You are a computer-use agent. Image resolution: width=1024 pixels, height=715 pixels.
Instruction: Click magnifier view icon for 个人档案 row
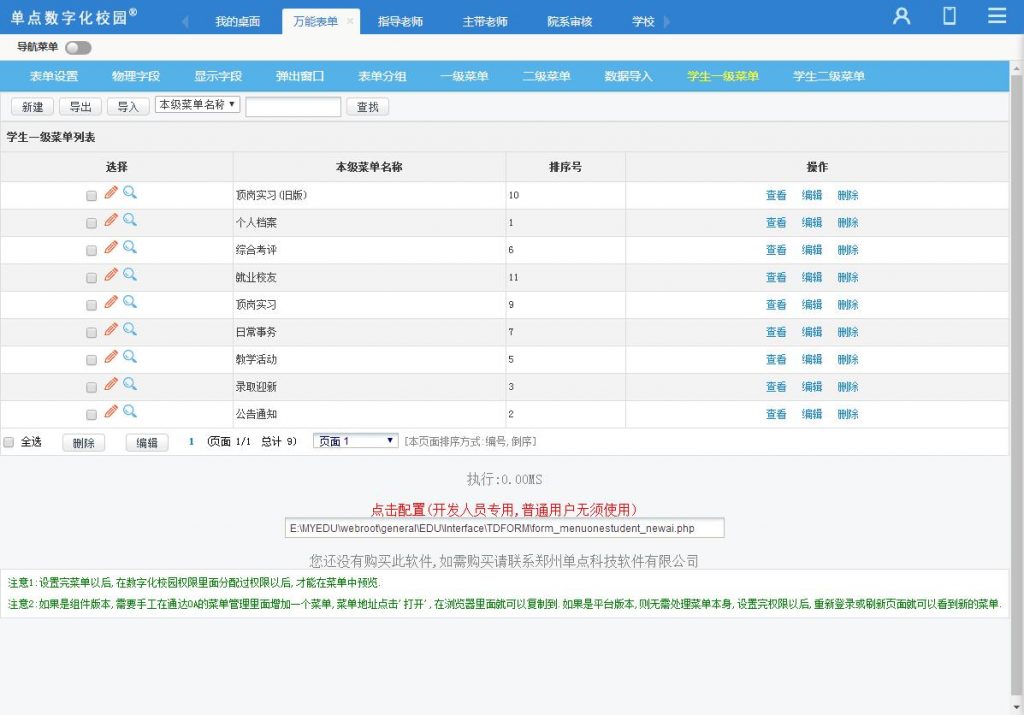point(130,220)
